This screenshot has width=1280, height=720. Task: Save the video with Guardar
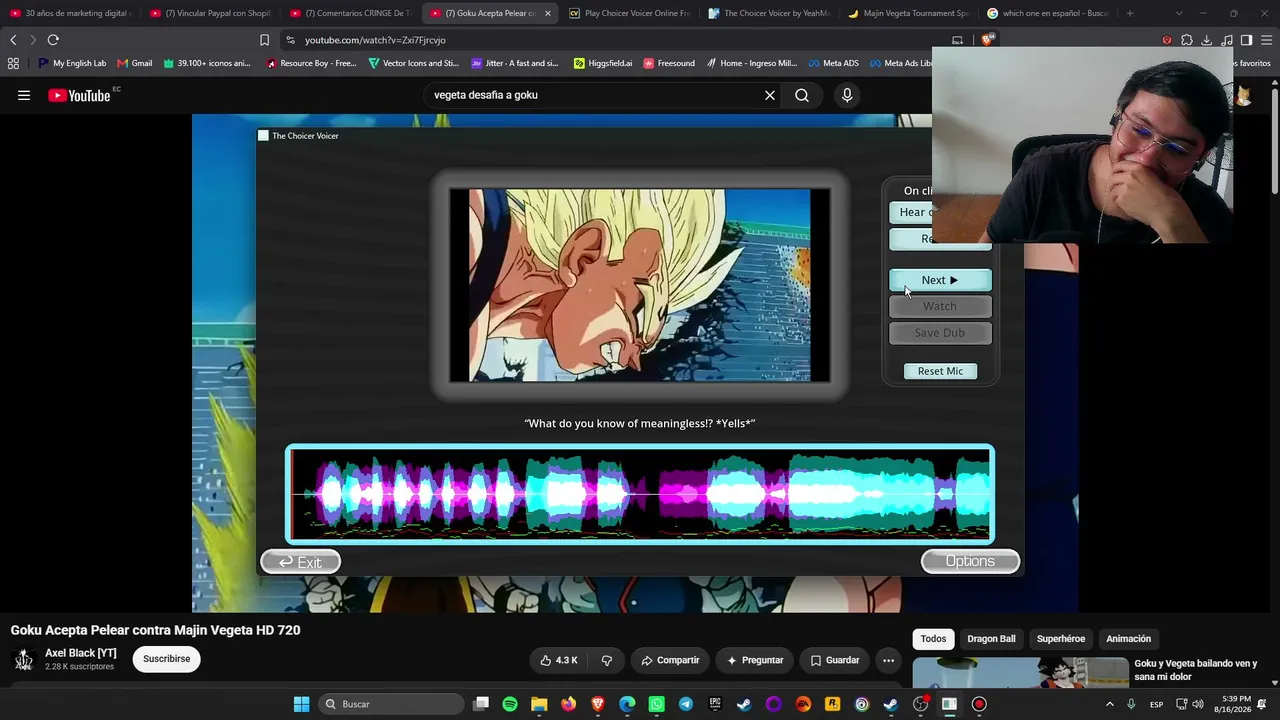pos(835,660)
